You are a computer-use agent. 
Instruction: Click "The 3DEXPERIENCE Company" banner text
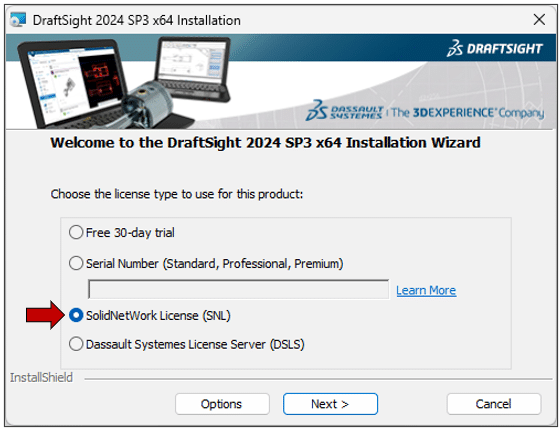[x=468, y=113]
